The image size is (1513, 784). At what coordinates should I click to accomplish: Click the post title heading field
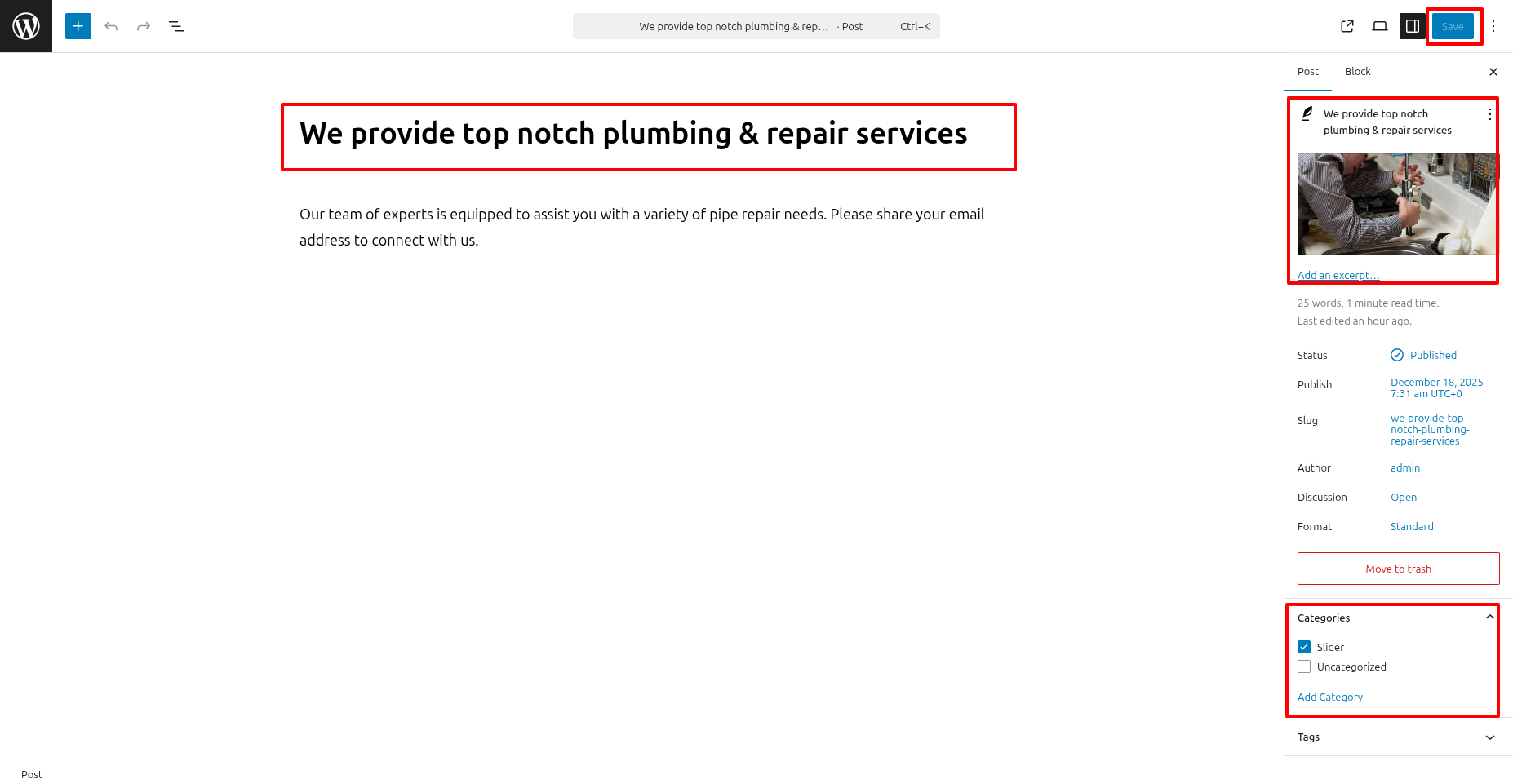(633, 134)
